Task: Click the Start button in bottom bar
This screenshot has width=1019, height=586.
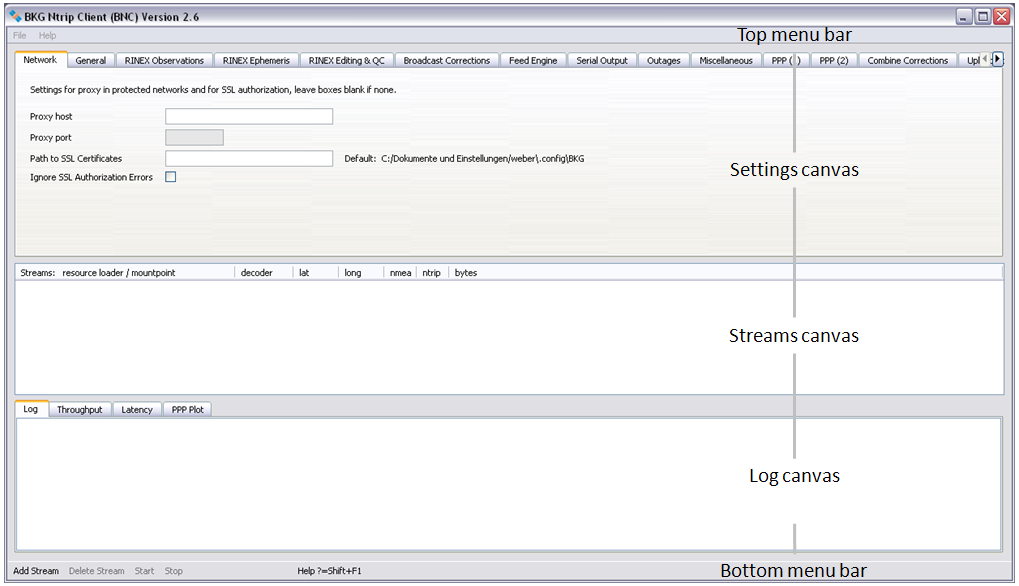Action: point(145,571)
